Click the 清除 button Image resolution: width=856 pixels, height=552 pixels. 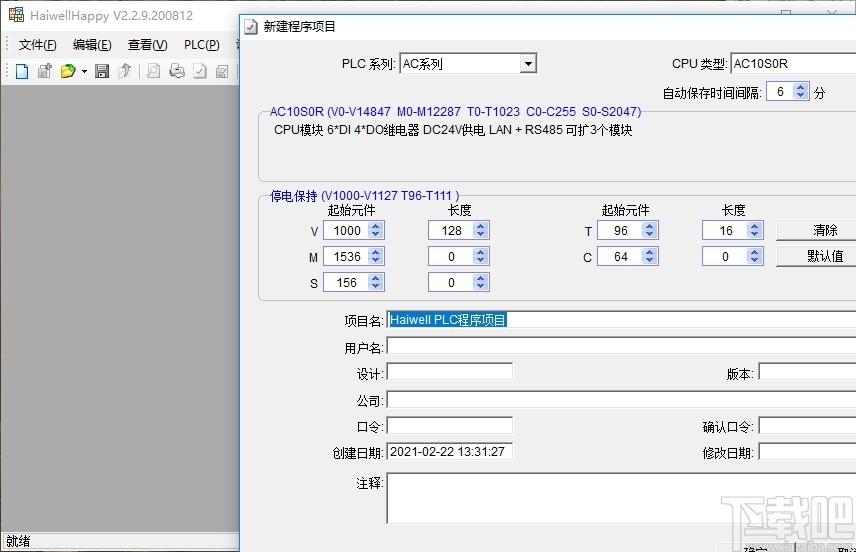tap(817, 230)
